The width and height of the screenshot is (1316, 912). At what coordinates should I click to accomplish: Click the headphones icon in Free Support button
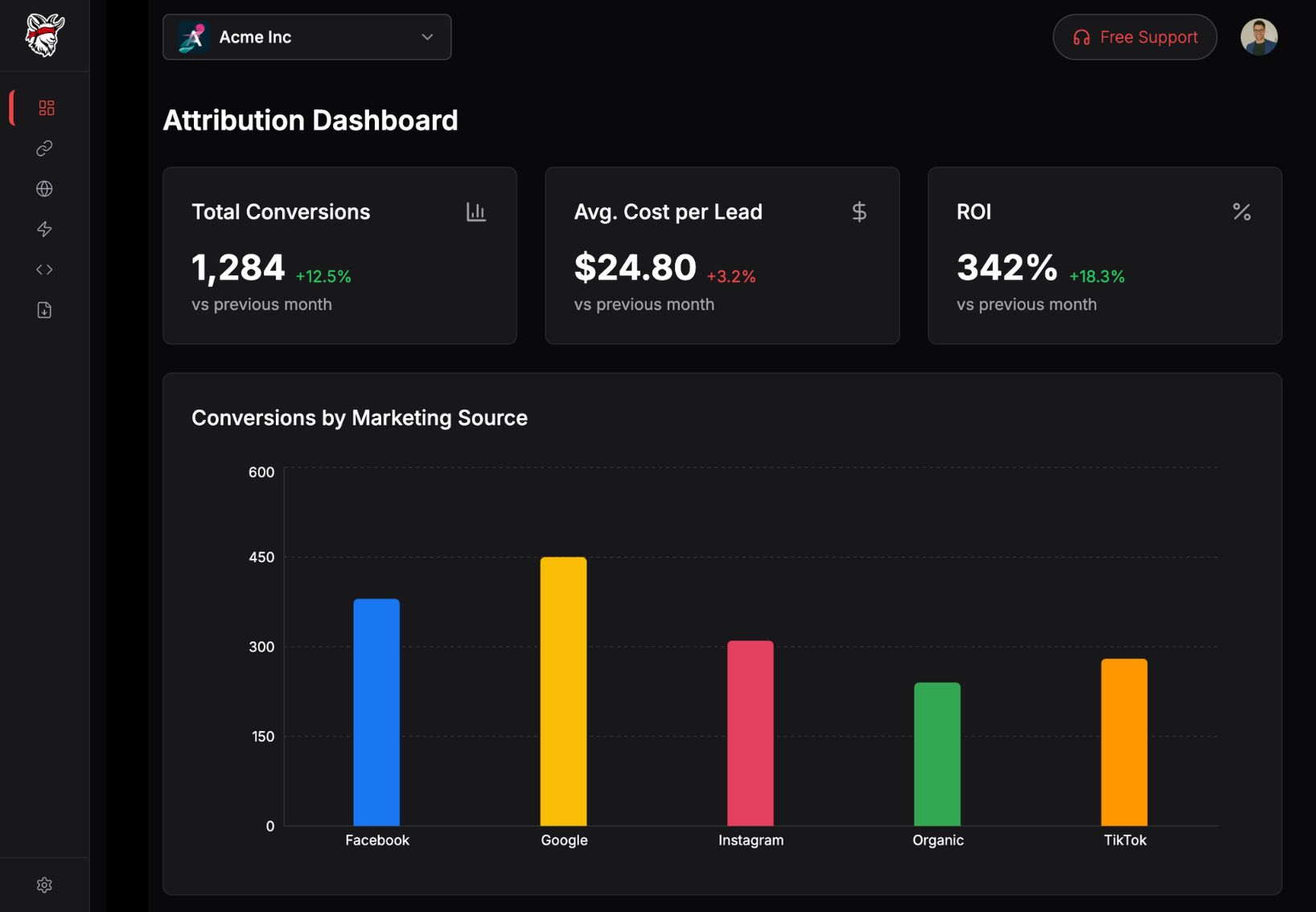tap(1081, 37)
